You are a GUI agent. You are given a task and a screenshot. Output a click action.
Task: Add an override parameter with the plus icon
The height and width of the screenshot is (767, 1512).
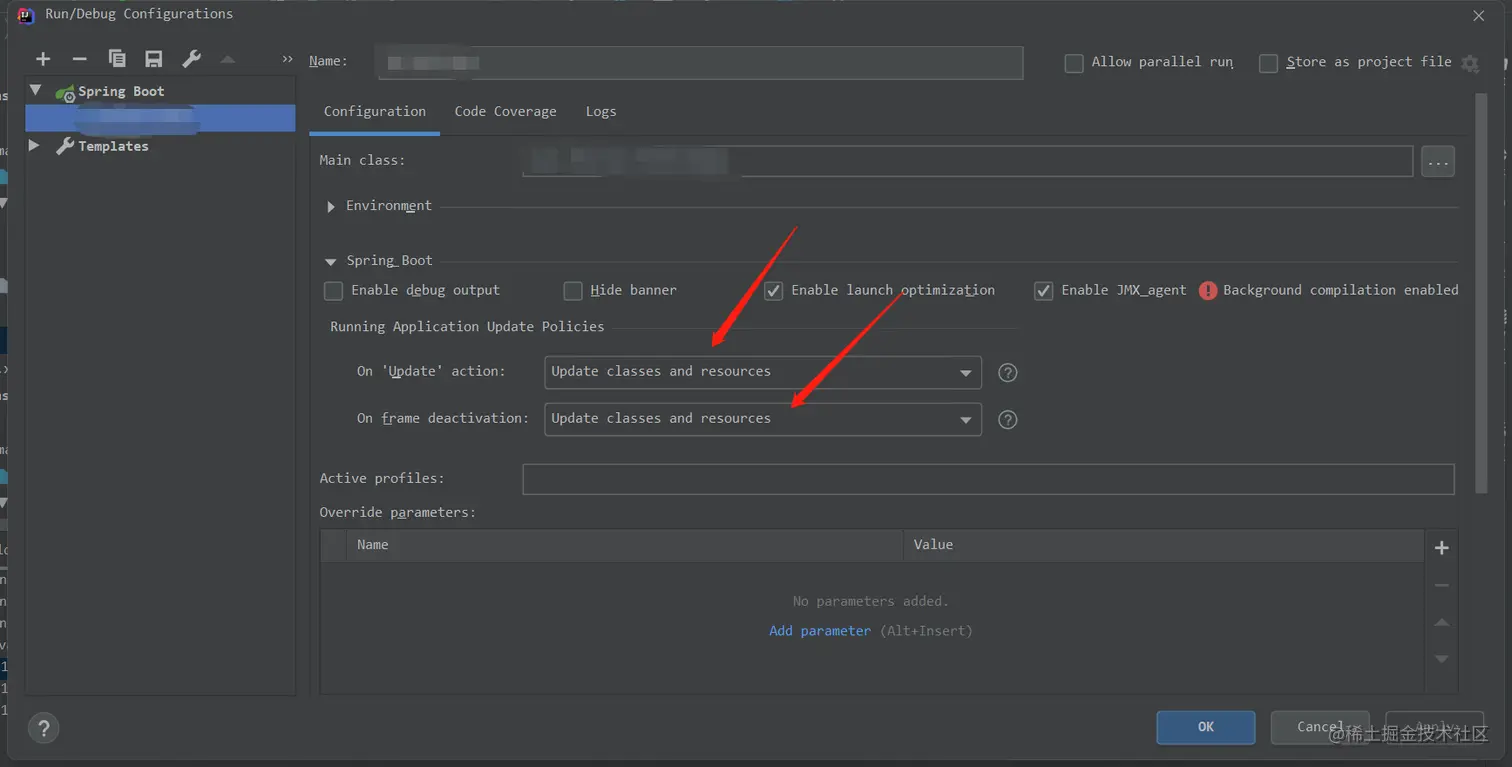[x=1441, y=547]
